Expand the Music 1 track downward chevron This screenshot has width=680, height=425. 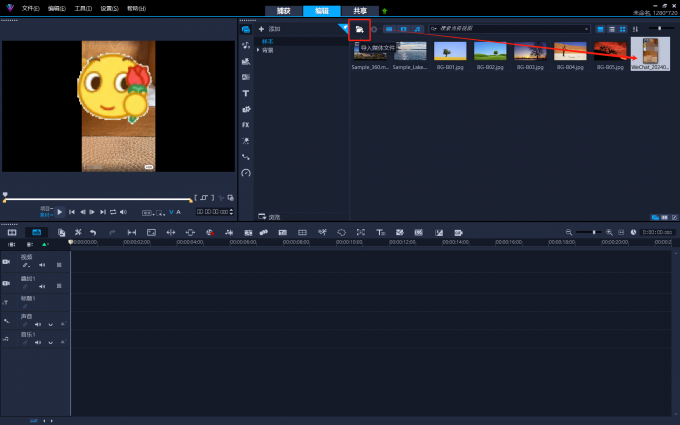pos(50,343)
